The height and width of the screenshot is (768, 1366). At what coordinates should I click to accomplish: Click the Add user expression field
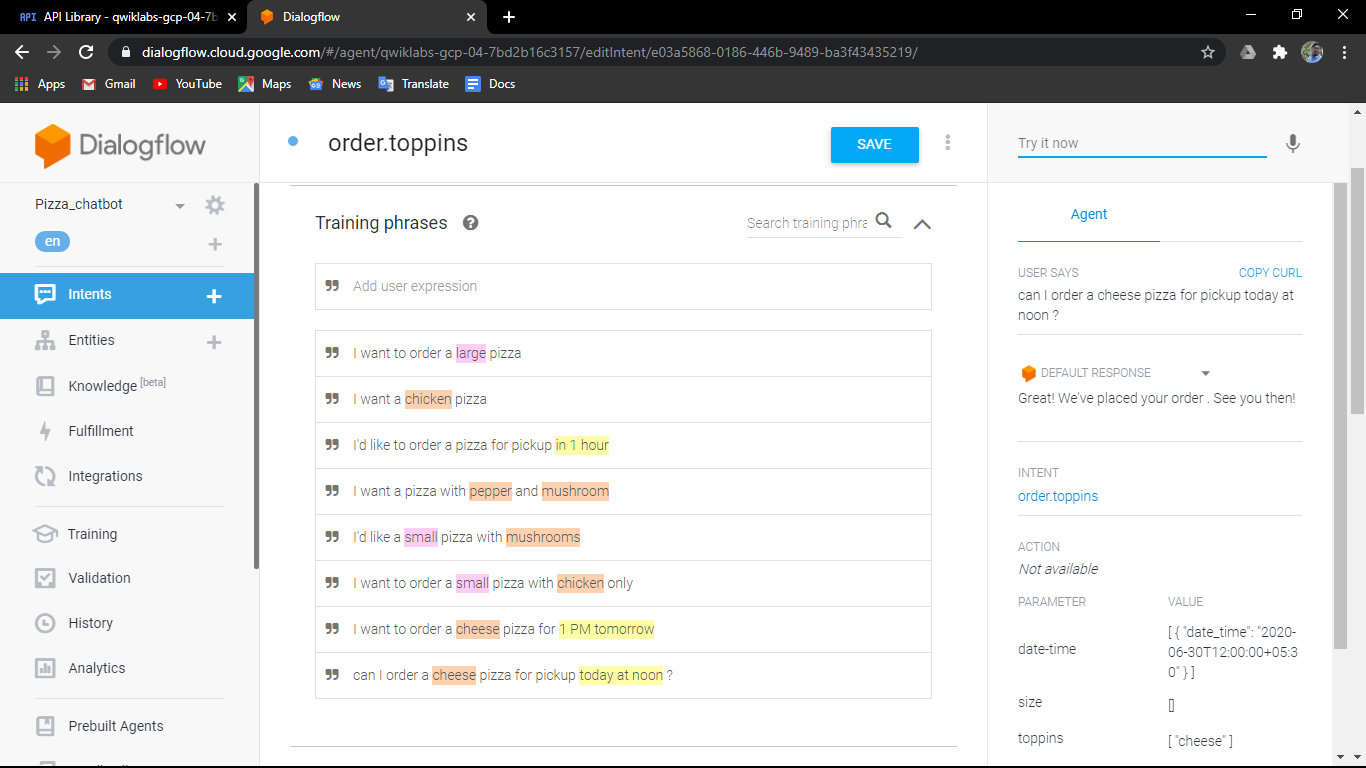coord(623,286)
